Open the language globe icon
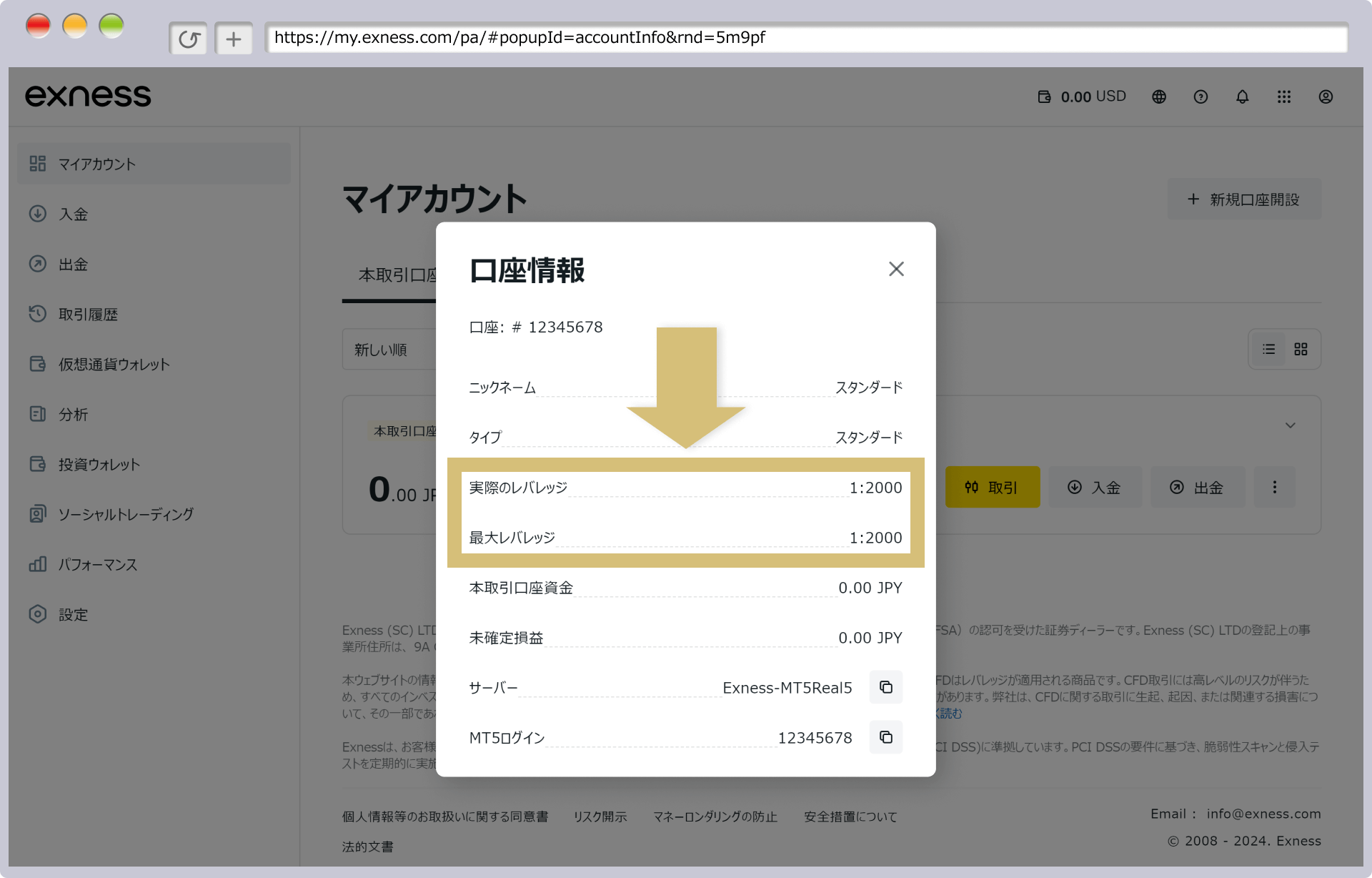Image resolution: width=1372 pixels, height=878 pixels. [1159, 97]
